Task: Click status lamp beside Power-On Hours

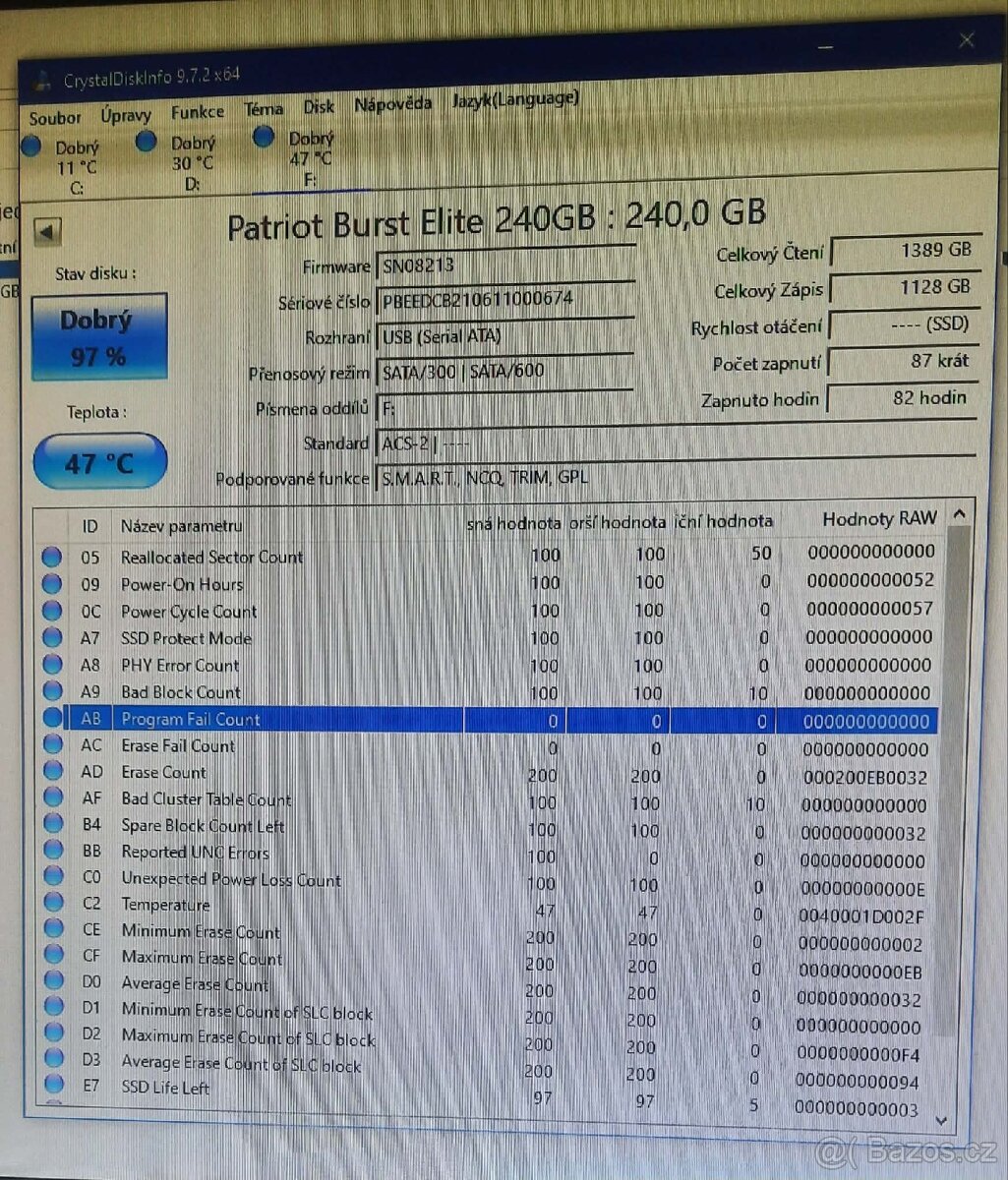Action: coord(52,584)
